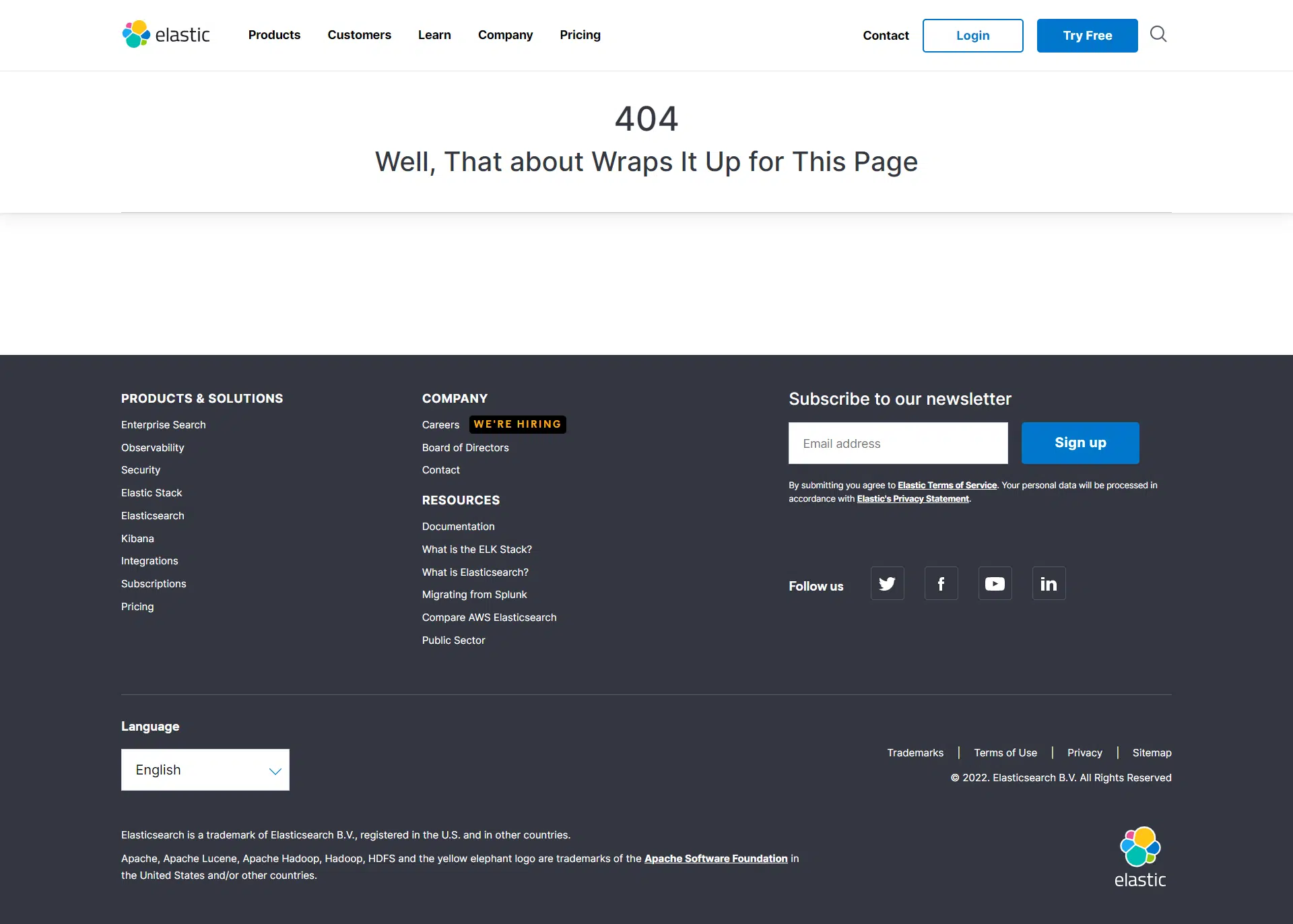The width and height of the screenshot is (1293, 924).
Task: Open the Elastic Stack footer link
Action: pos(152,493)
